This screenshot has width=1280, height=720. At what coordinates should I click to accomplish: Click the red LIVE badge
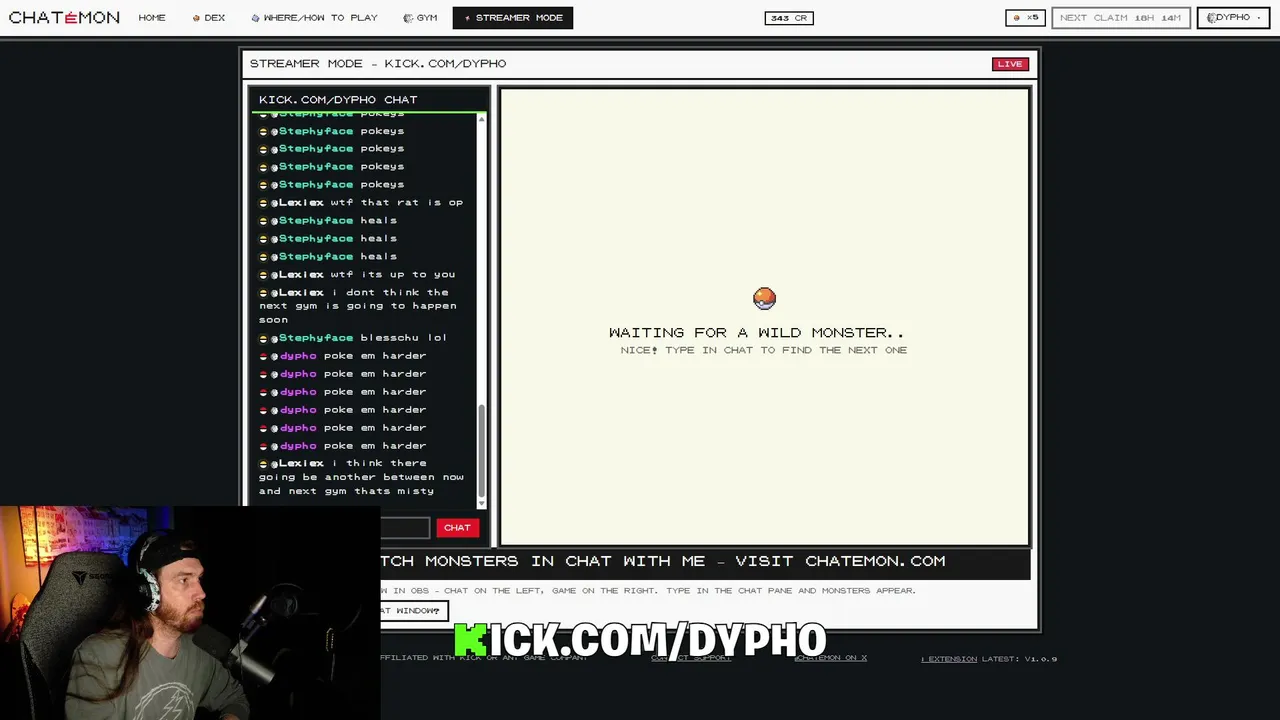[1010, 64]
